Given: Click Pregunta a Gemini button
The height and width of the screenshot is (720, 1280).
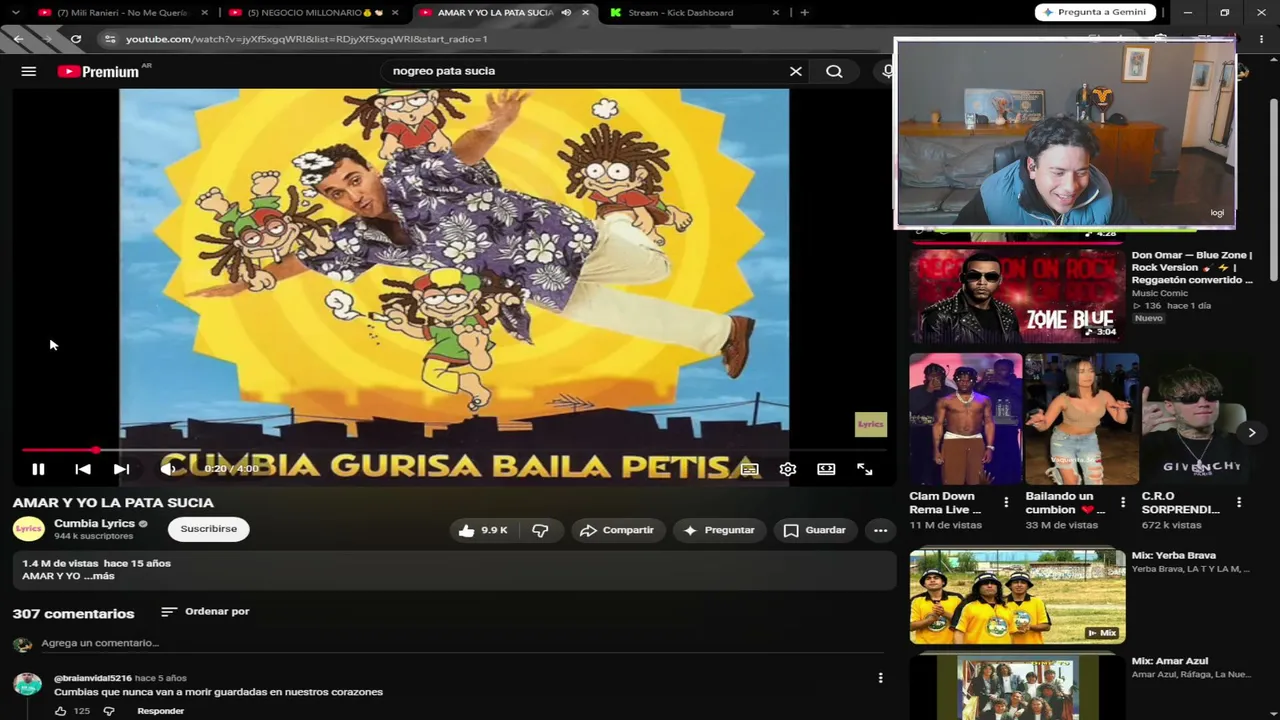Looking at the screenshot, I should tap(1095, 12).
